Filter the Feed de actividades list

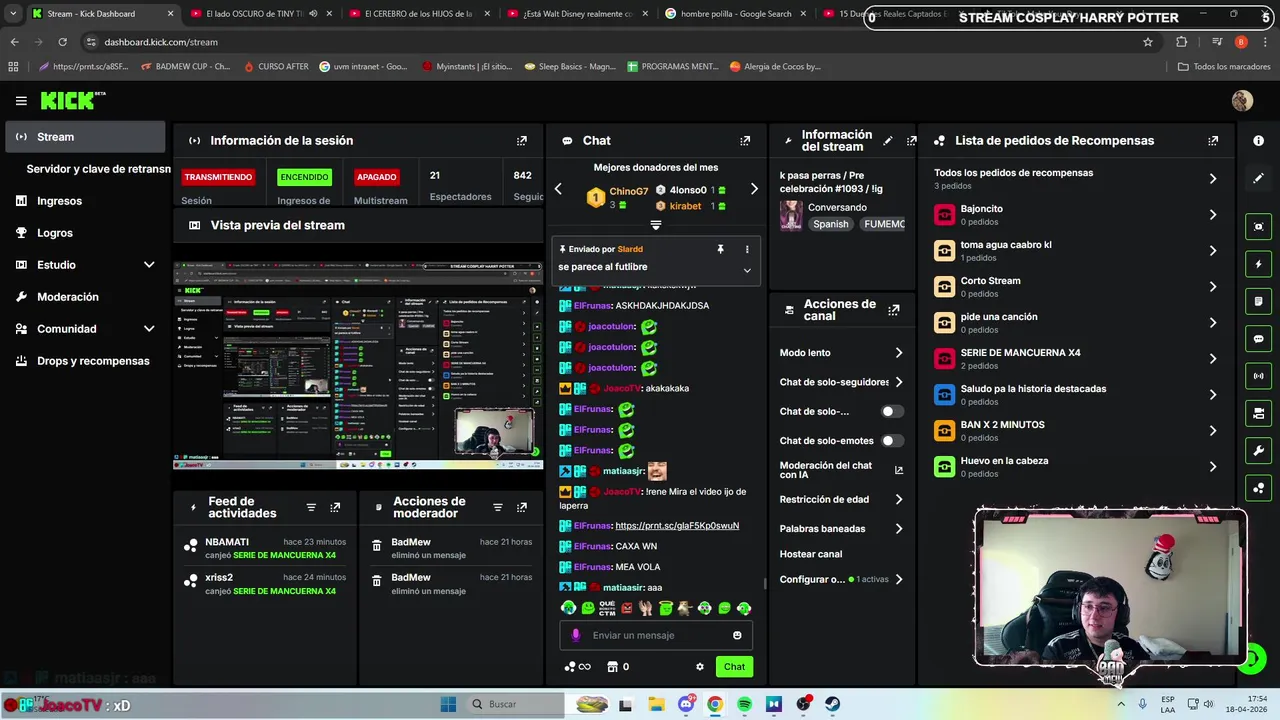tap(311, 508)
